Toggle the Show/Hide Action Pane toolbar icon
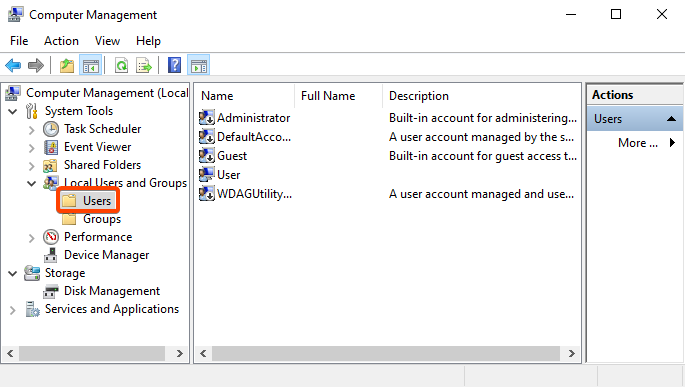Screen dimensions: 685x387 [x=199, y=66]
